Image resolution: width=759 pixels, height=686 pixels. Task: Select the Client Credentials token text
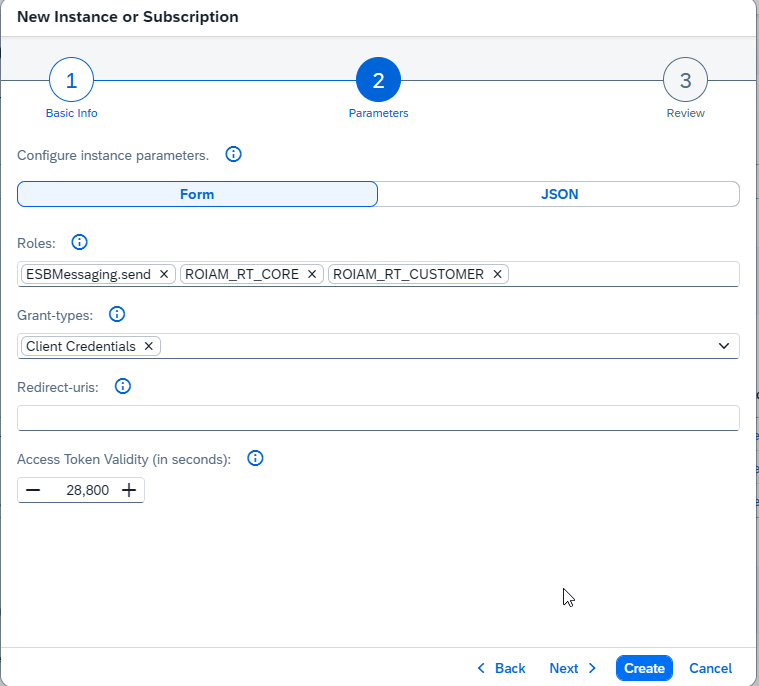(x=81, y=346)
